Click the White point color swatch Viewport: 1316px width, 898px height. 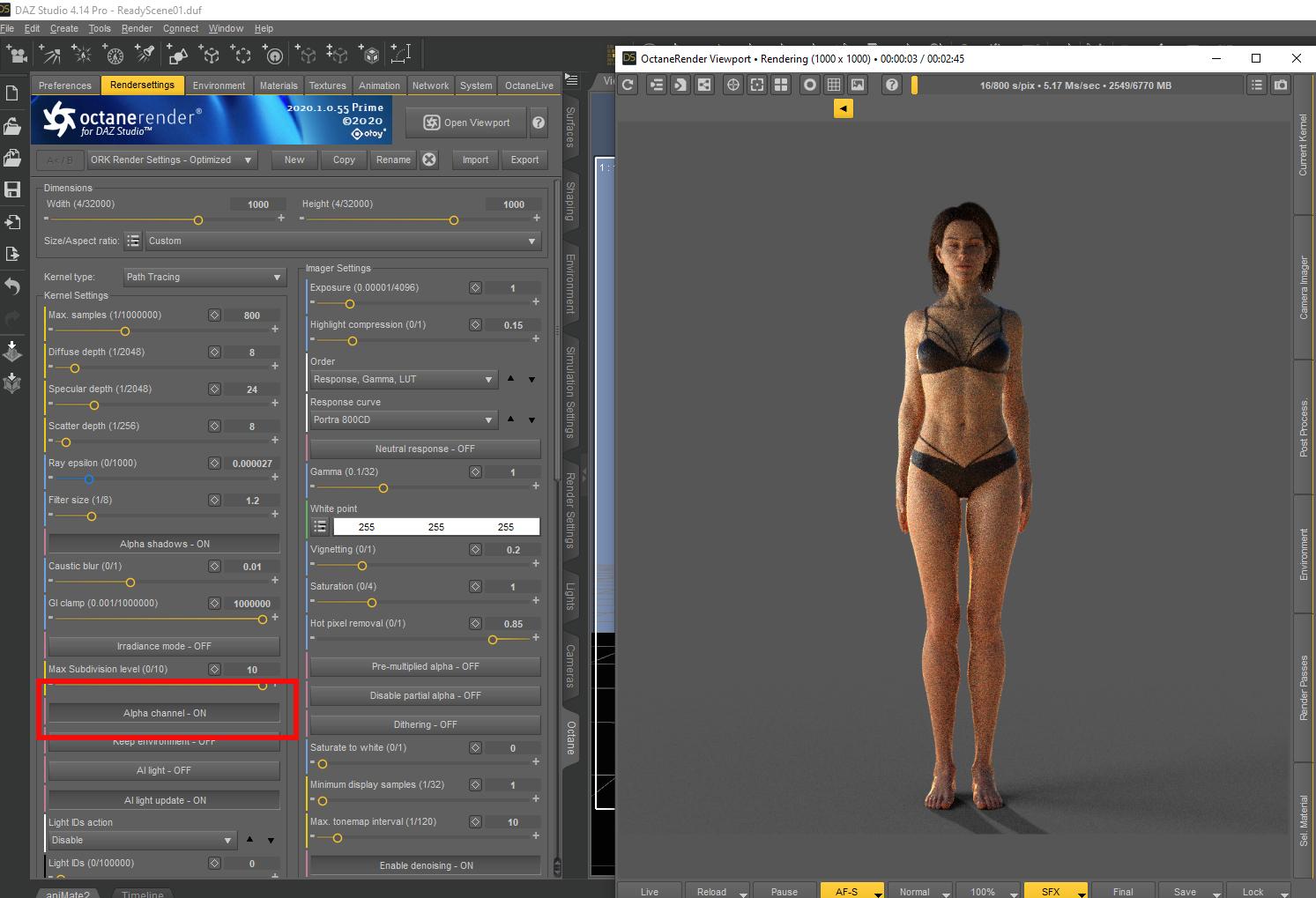click(x=436, y=526)
